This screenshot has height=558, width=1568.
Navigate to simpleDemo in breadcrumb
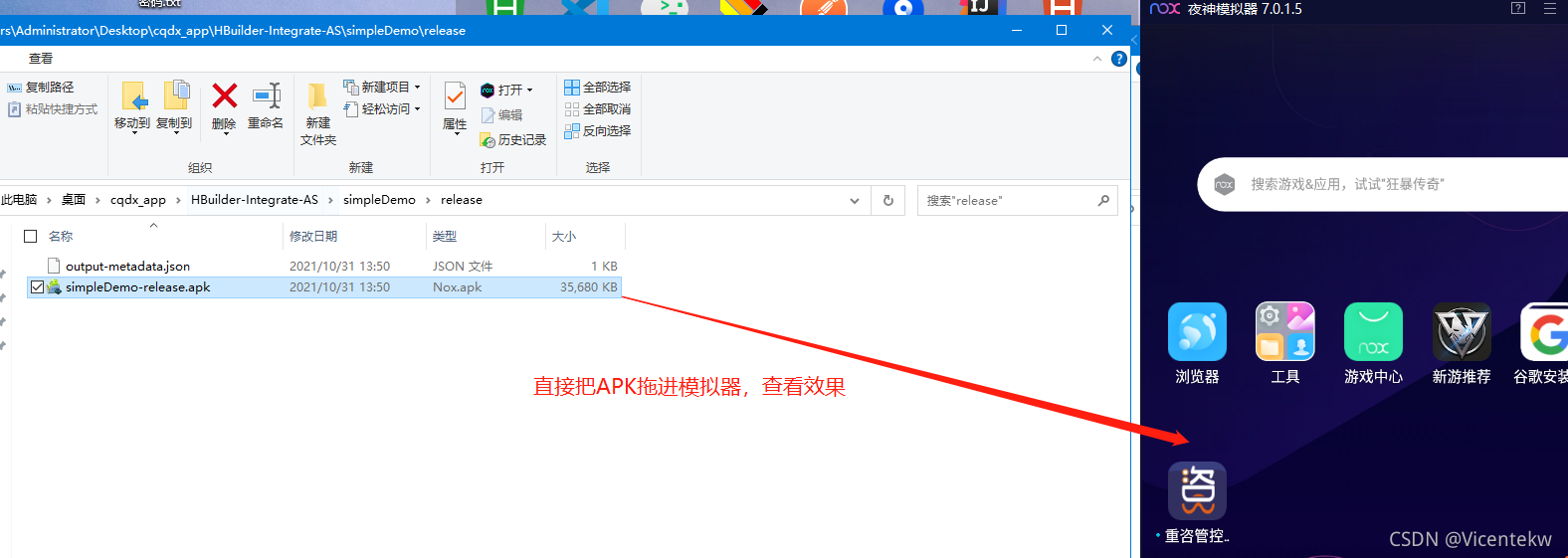click(x=379, y=200)
